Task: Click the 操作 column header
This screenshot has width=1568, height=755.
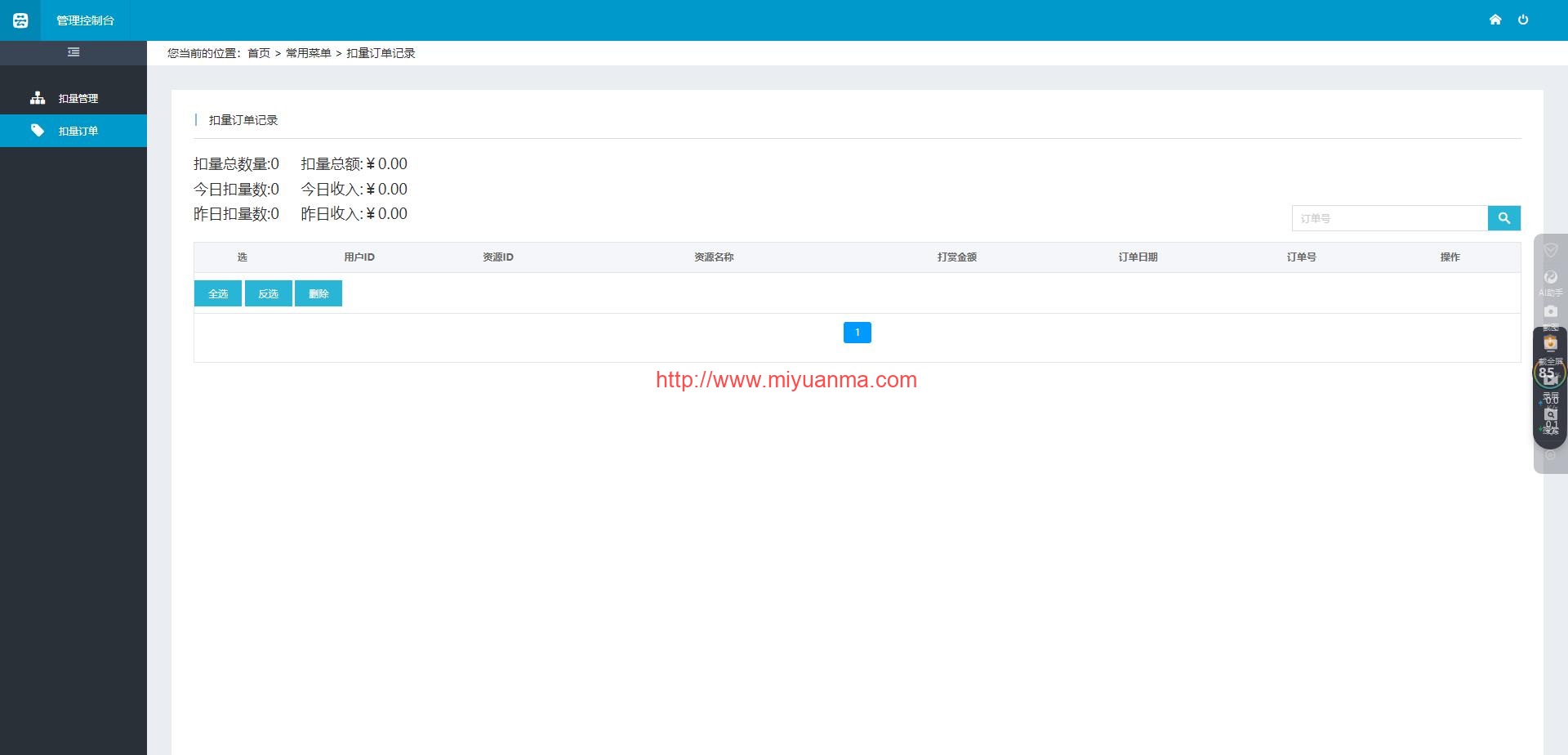Action: tap(1450, 257)
